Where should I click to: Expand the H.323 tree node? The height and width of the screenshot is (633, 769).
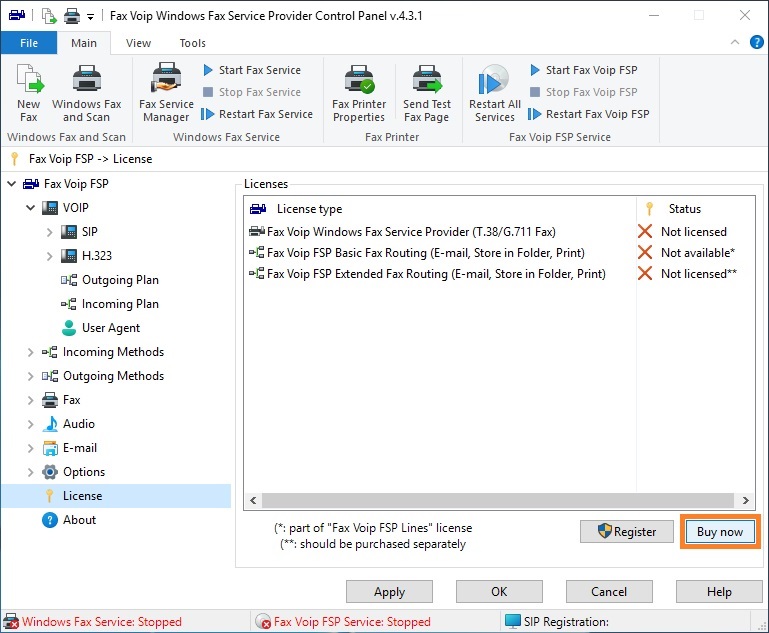tap(49, 256)
